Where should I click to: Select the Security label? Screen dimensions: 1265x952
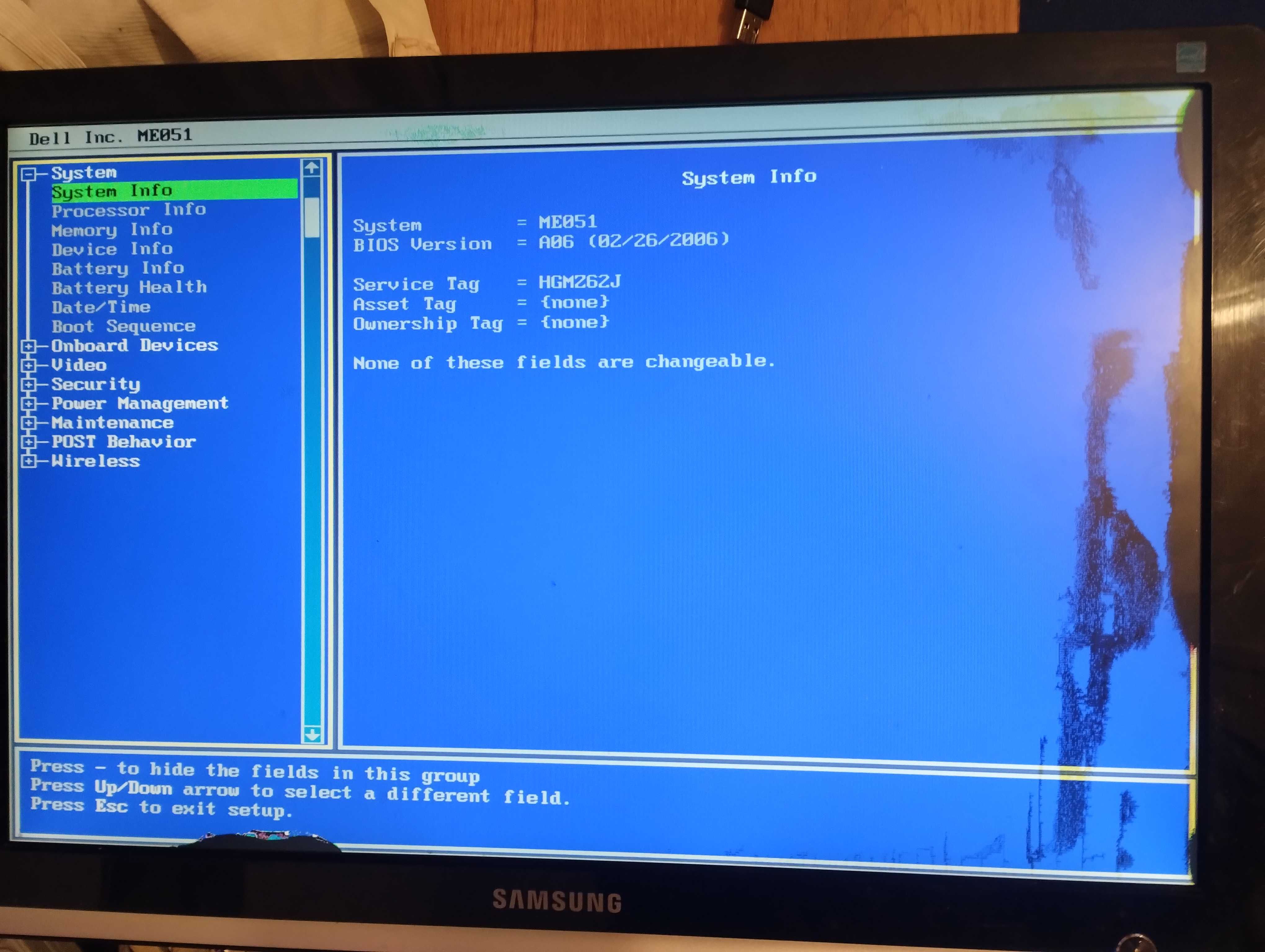[x=96, y=385]
